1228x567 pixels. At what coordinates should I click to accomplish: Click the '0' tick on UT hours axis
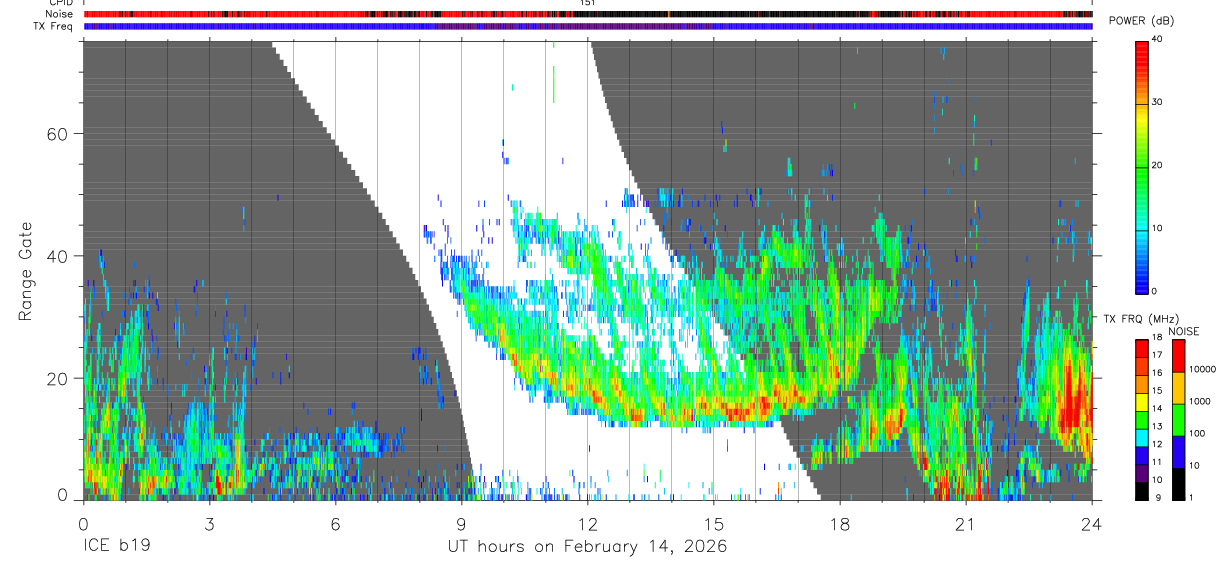point(83,523)
